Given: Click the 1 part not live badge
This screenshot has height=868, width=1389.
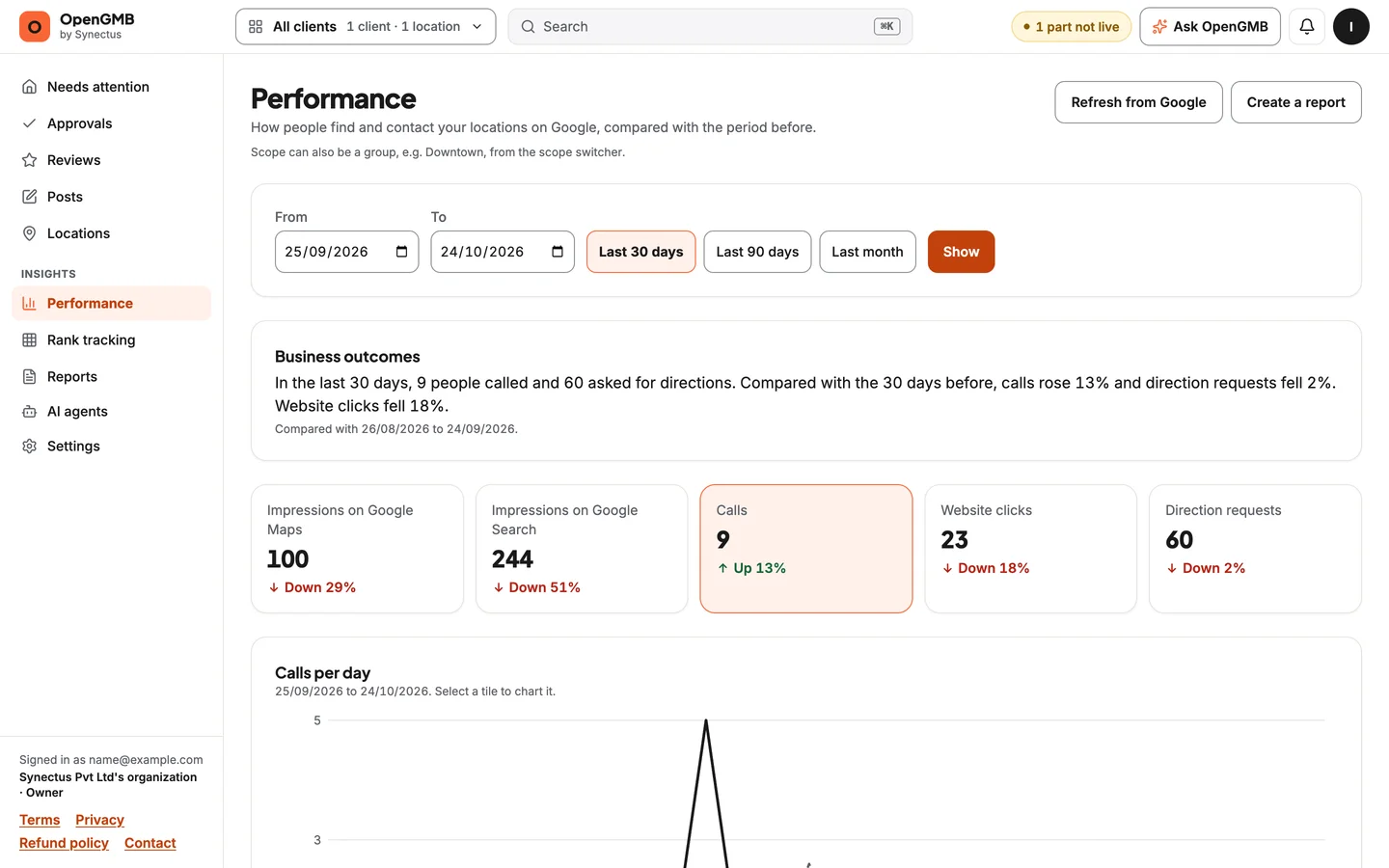Looking at the screenshot, I should 1072,27.
